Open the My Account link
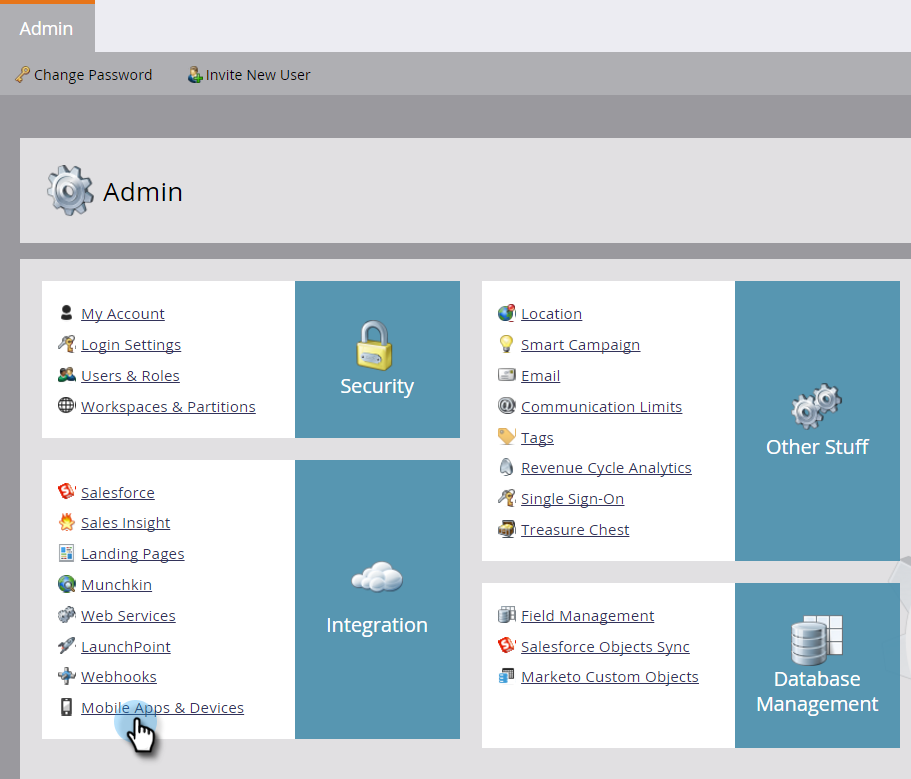This screenshot has height=779, width=911. (123, 314)
